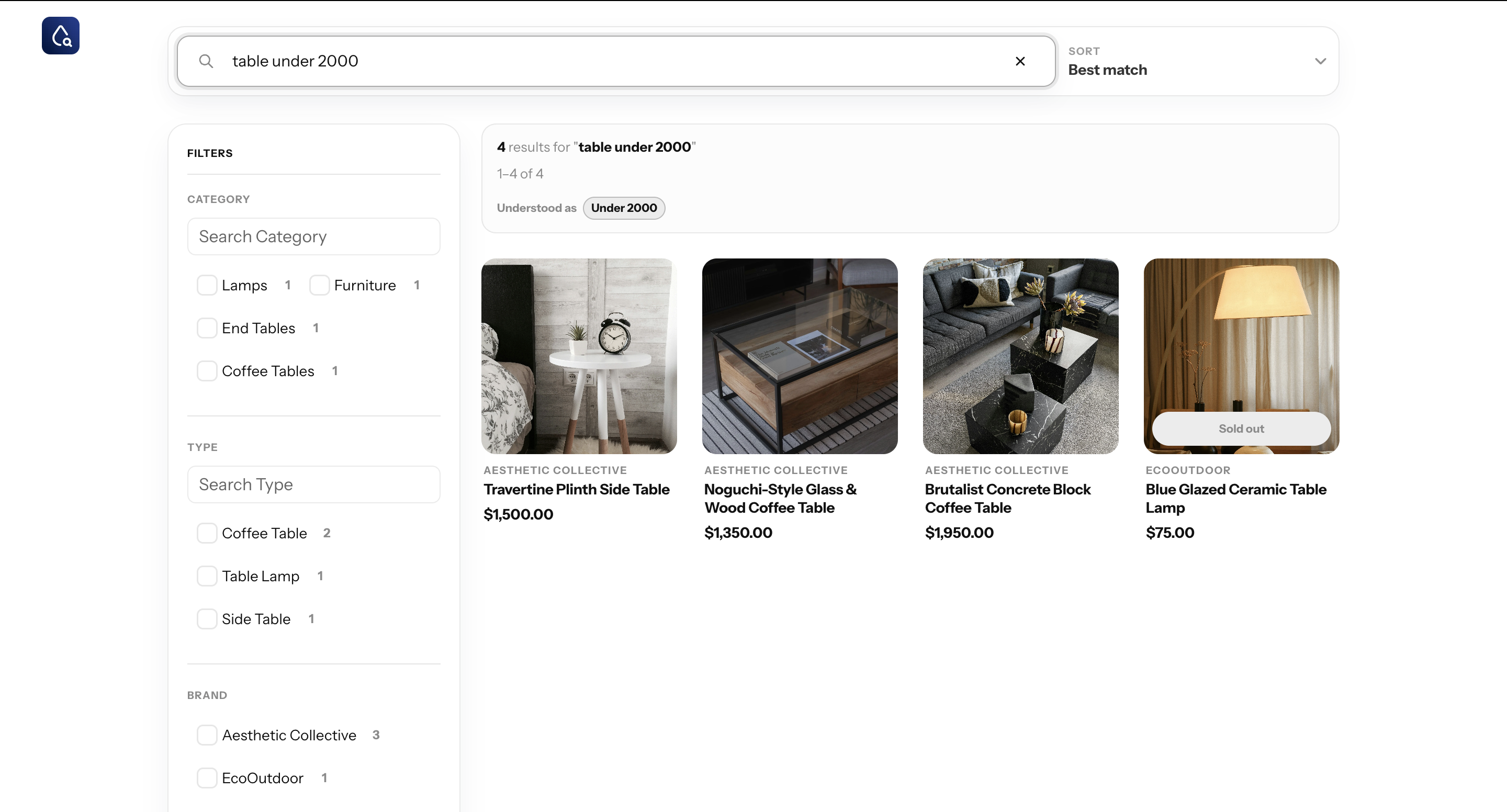The height and width of the screenshot is (812, 1507).
Task: Click the $1,500.00 price text
Action: coord(519,514)
